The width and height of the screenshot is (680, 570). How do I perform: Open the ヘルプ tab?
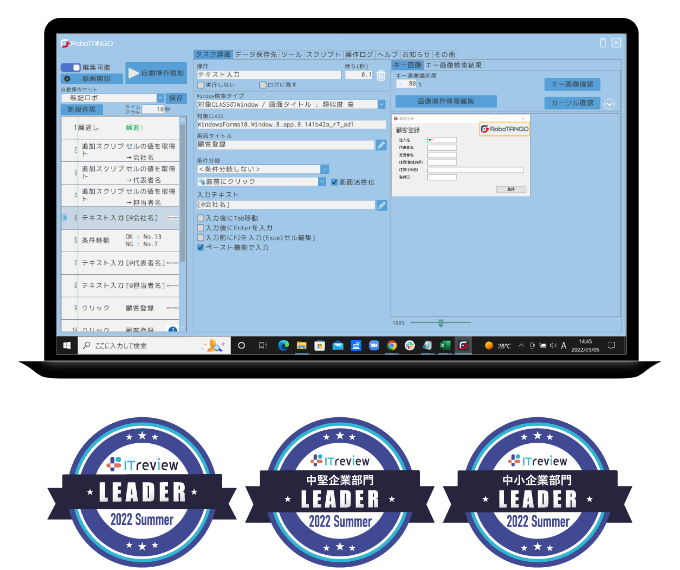(387, 54)
